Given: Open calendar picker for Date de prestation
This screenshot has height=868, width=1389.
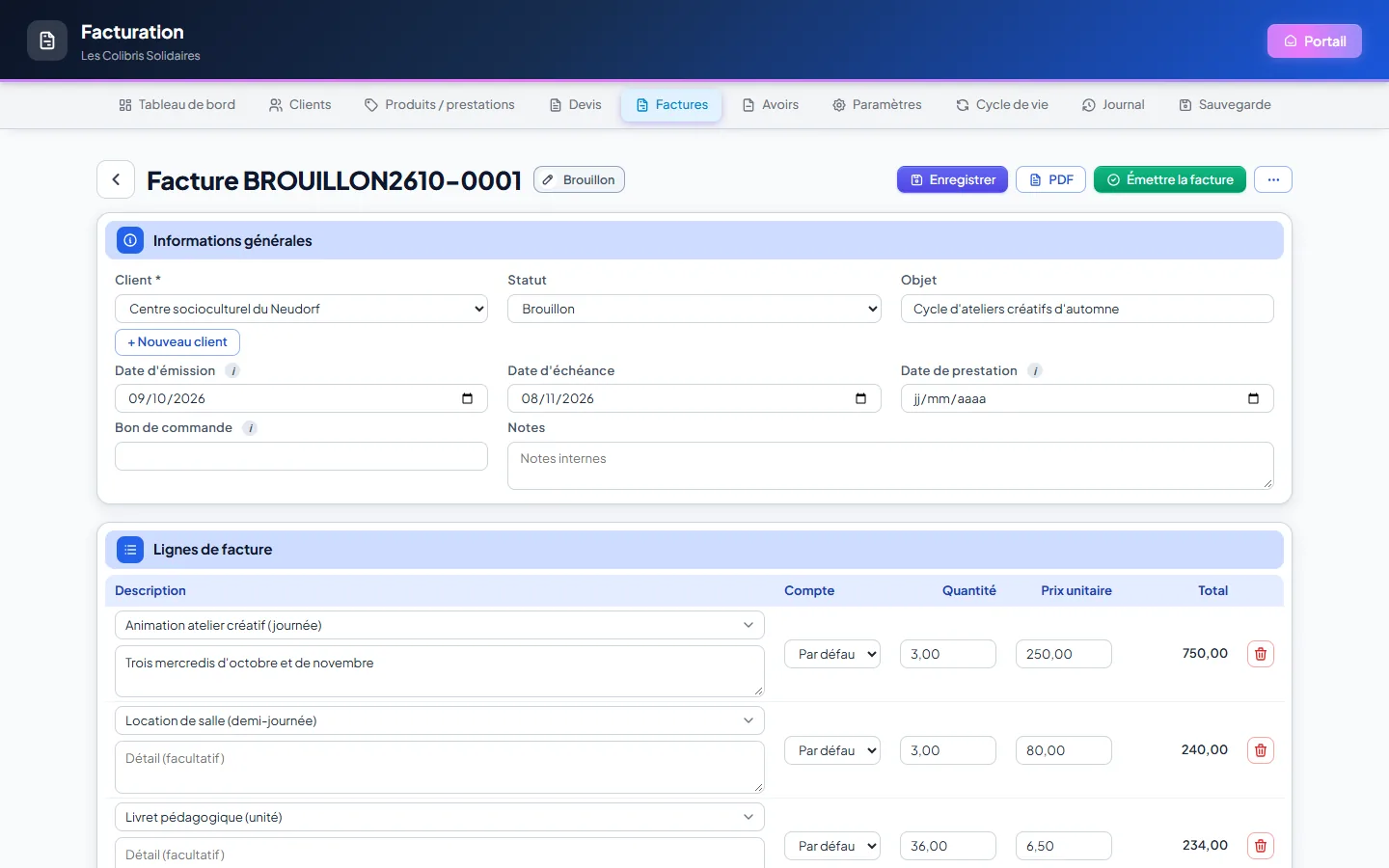Looking at the screenshot, I should (1253, 398).
